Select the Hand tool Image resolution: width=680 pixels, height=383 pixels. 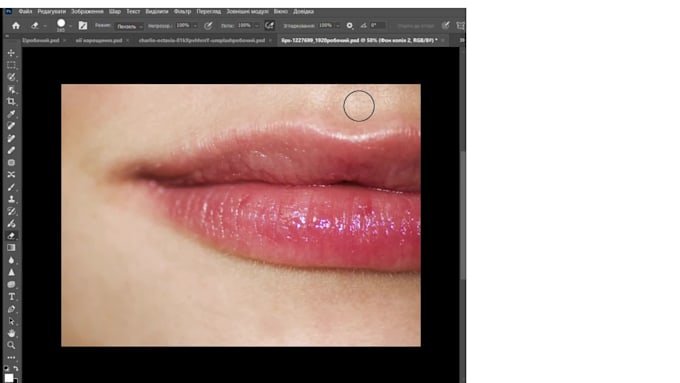tap(11, 333)
